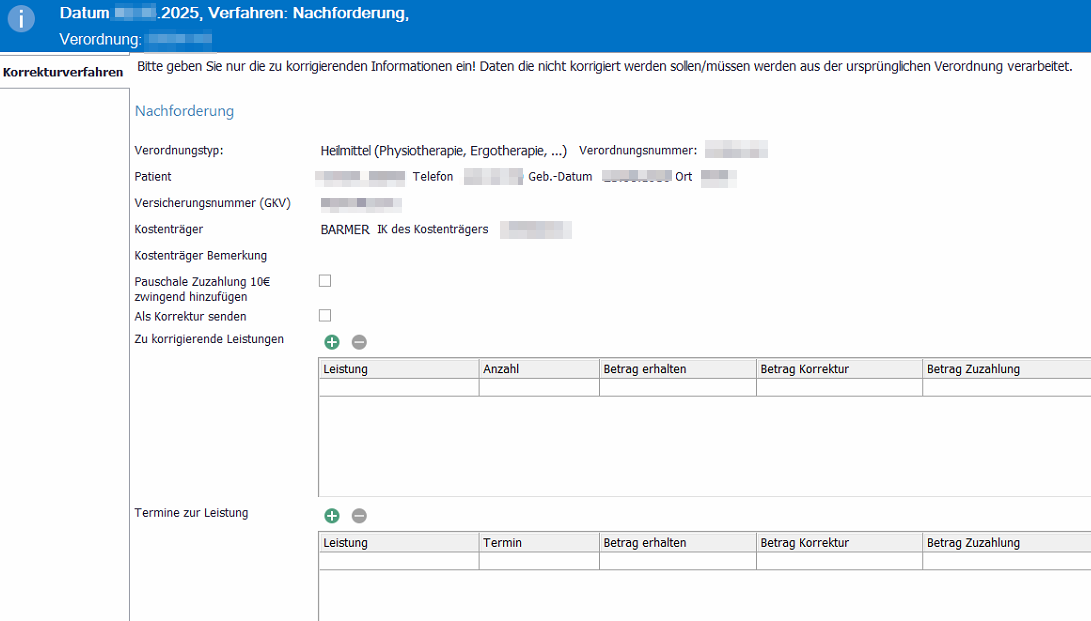Click empty Betrag Zuzahlung cell in corrections table

click(x=1007, y=387)
